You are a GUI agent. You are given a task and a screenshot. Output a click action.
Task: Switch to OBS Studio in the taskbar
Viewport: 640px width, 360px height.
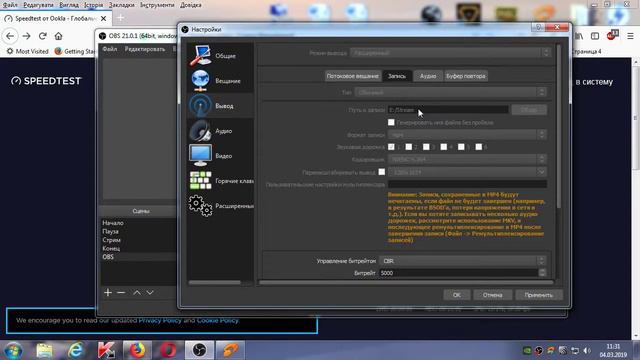[x=199, y=350]
